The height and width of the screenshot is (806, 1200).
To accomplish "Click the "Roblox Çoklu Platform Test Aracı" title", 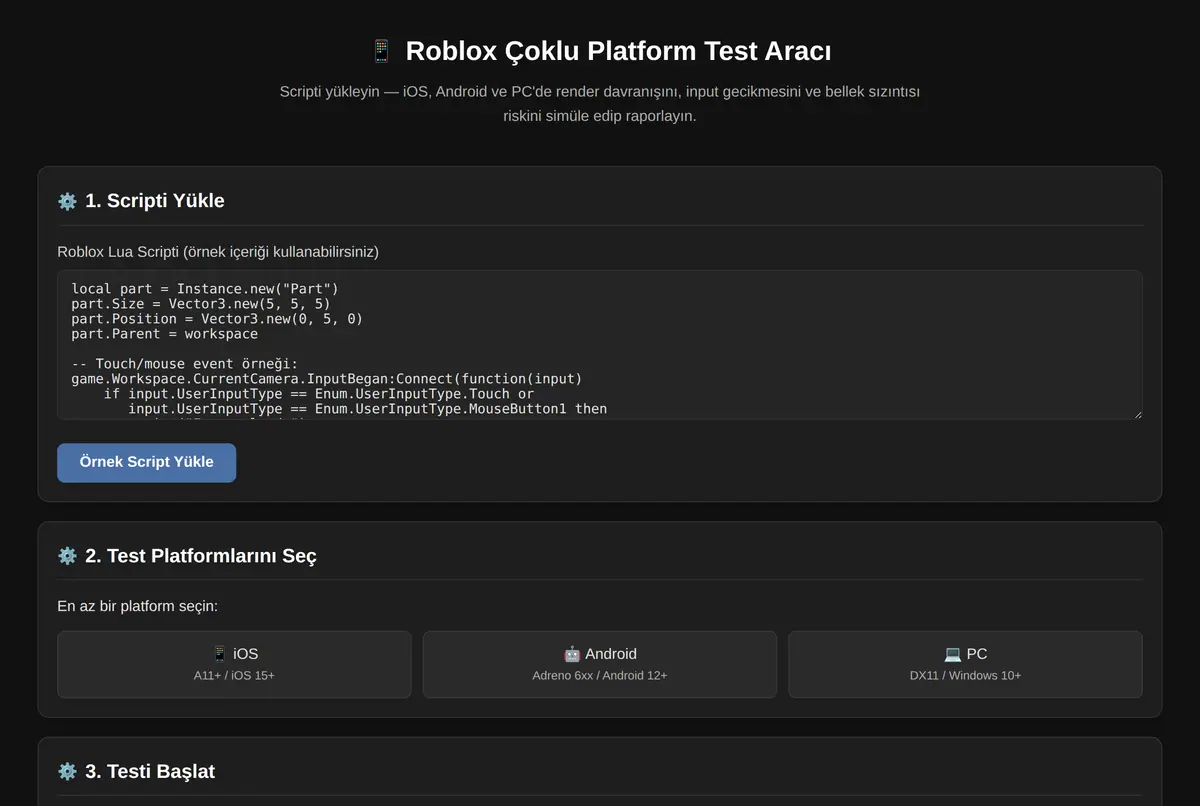I will pyautogui.click(x=618, y=51).
